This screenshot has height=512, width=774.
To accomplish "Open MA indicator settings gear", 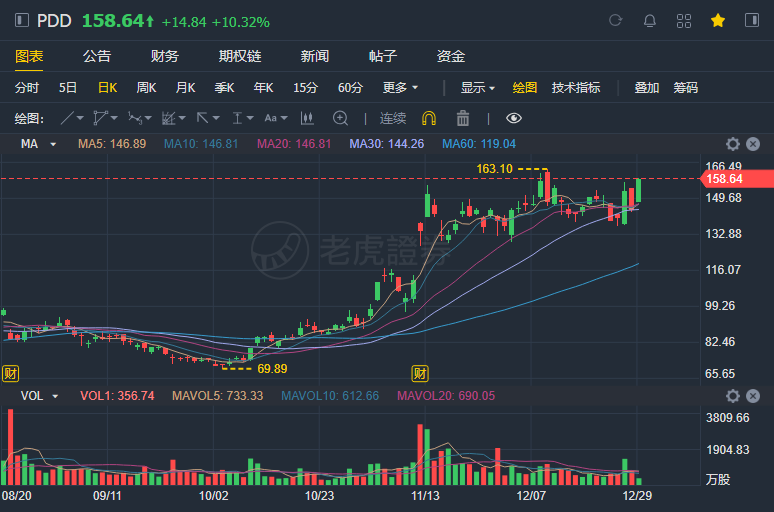I will tap(733, 144).
